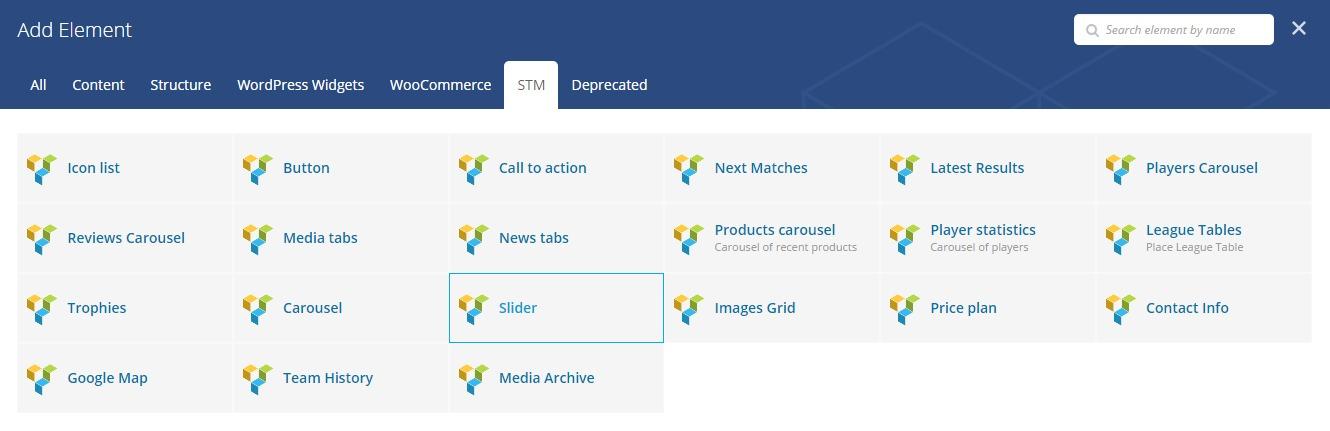Click the icon next to Media Archive
Screen dimensions: 1330x431
tap(473, 378)
